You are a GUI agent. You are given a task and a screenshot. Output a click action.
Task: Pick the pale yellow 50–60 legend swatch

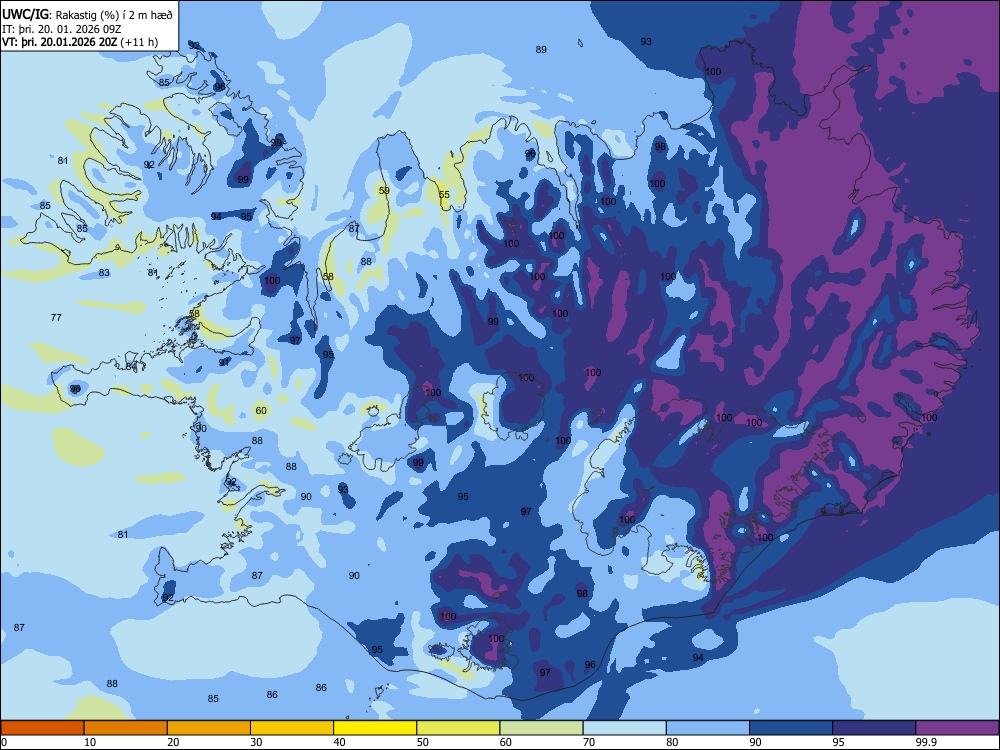coord(458,728)
